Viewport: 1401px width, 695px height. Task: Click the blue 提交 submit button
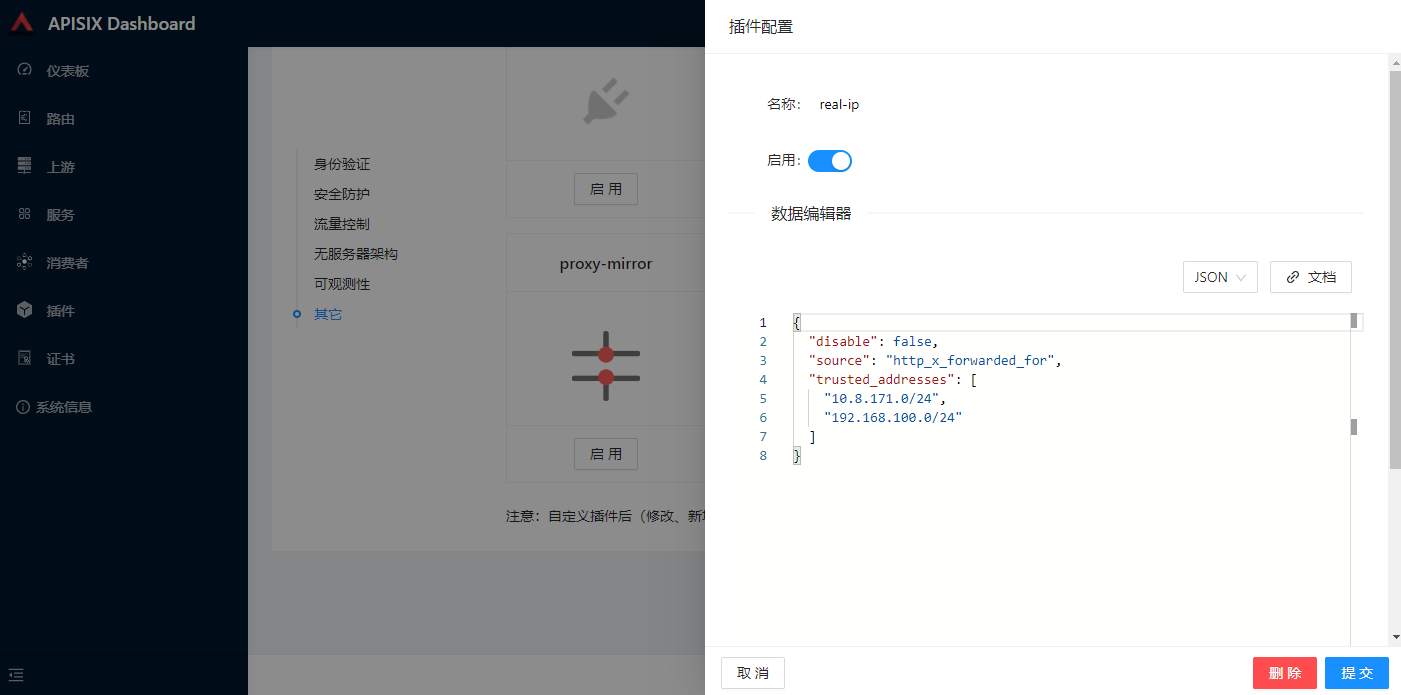(x=1357, y=673)
